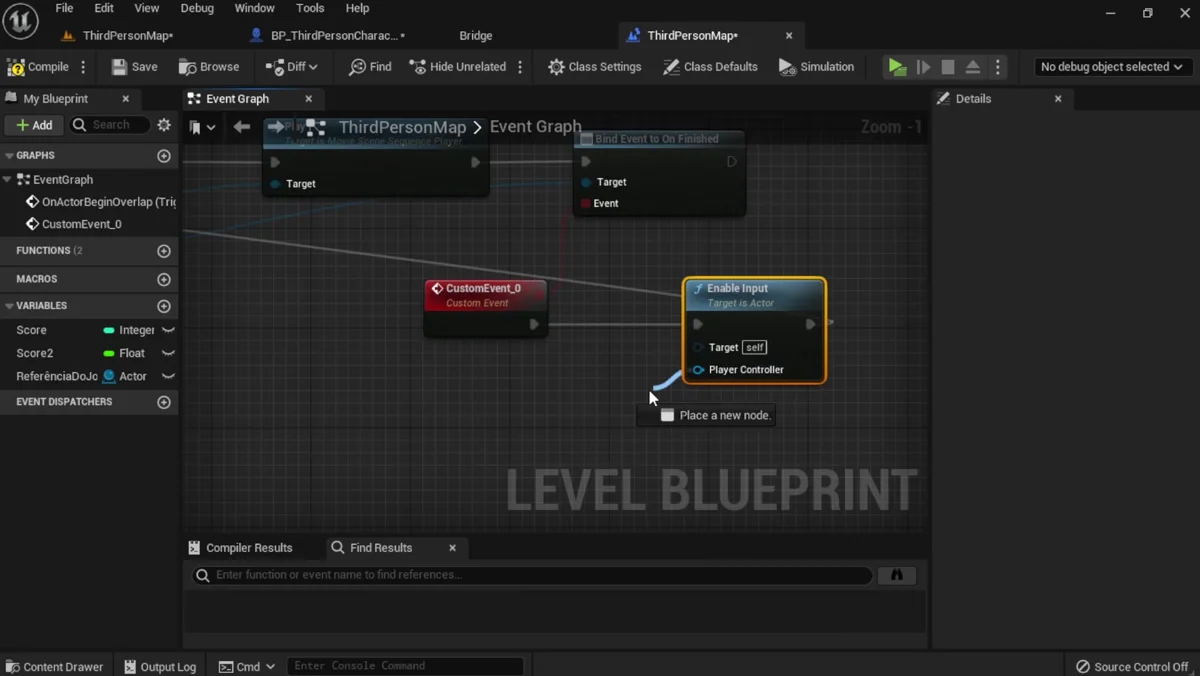Switch to Compiler Results tab
The width and height of the screenshot is (1200, 676).
(x=240, y=548)
